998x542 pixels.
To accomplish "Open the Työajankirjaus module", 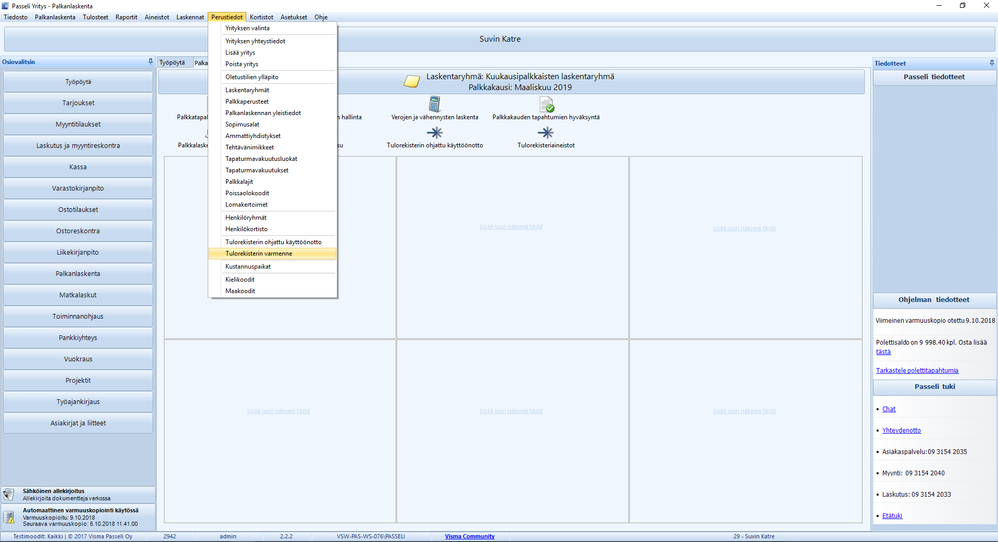I will 78,402.
